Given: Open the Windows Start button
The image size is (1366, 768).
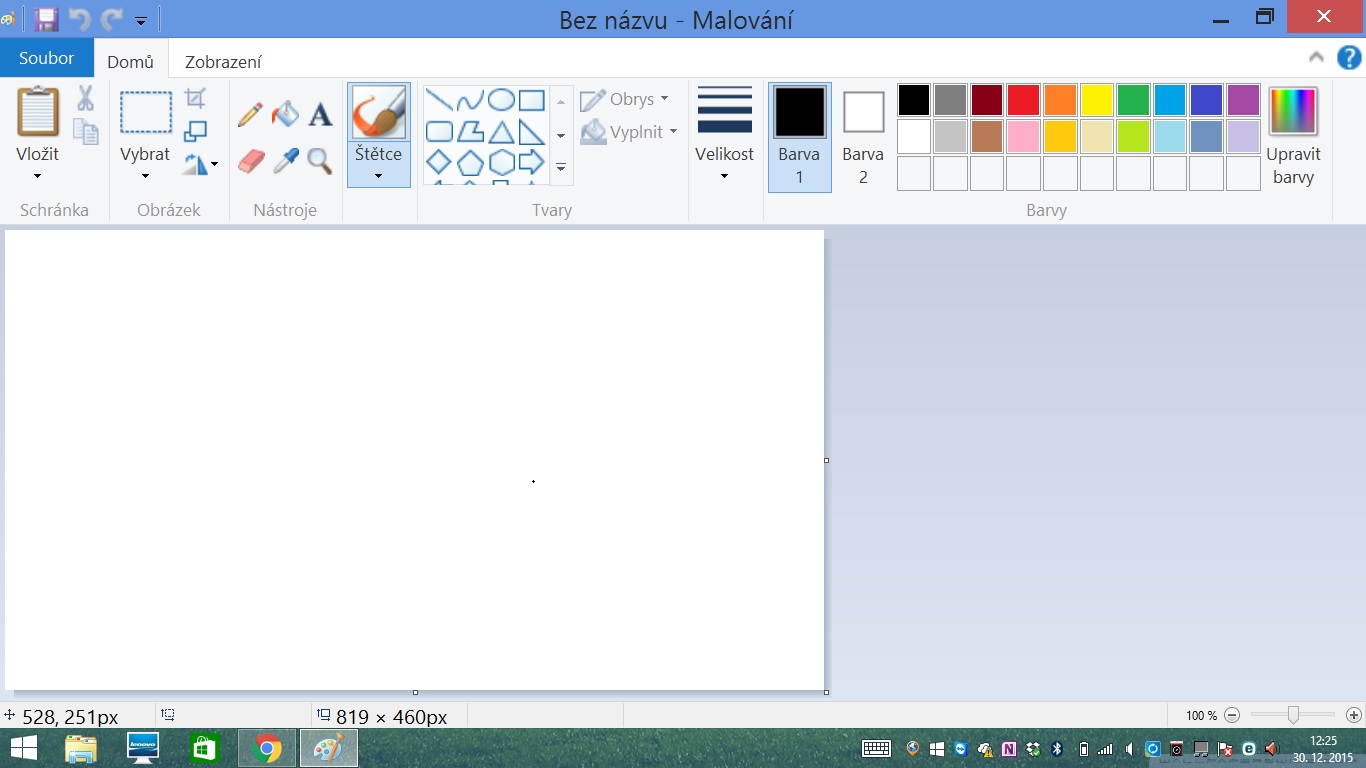Looking at the screenshot, I should pos(23,748).
